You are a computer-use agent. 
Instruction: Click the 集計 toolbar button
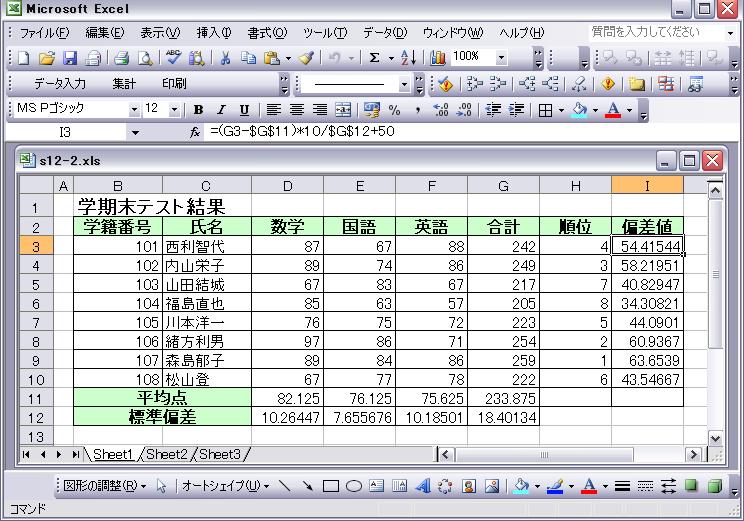point(124,84)
